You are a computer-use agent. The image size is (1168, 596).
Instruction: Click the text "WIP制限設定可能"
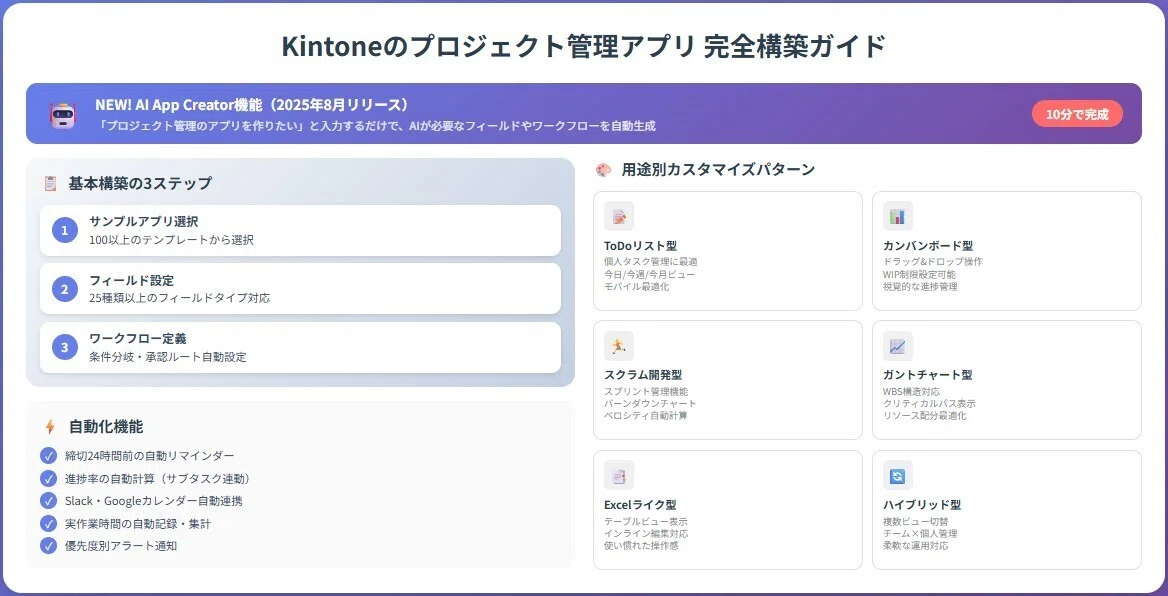[921, 274]
